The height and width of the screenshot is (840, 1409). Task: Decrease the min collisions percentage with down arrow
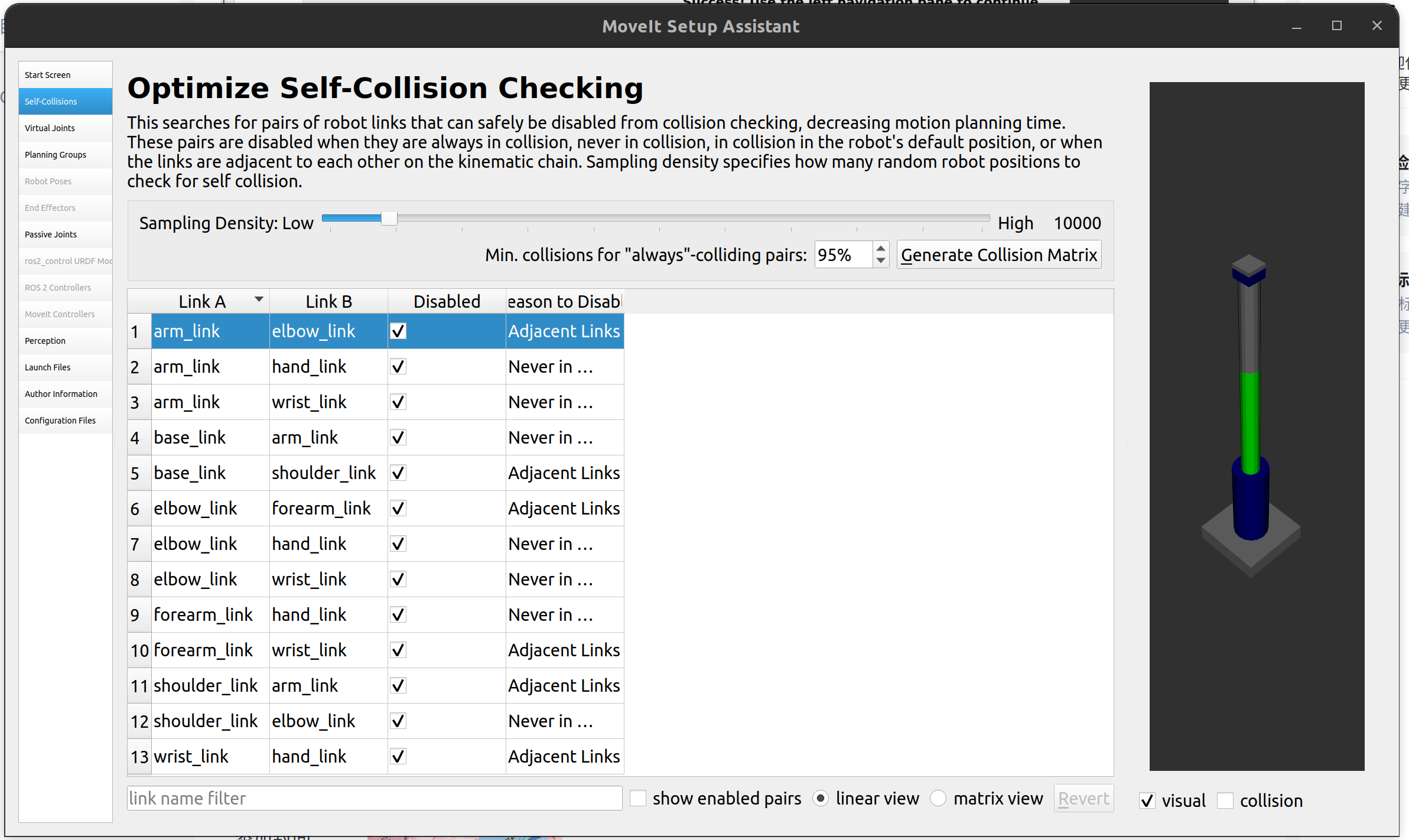881,261
